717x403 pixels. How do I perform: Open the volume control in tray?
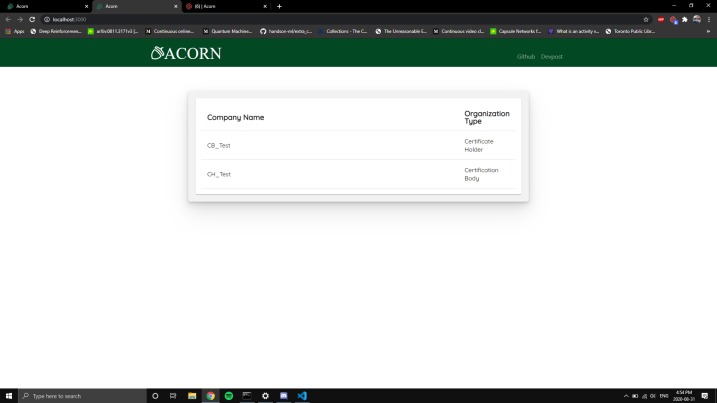pos(653,396)
